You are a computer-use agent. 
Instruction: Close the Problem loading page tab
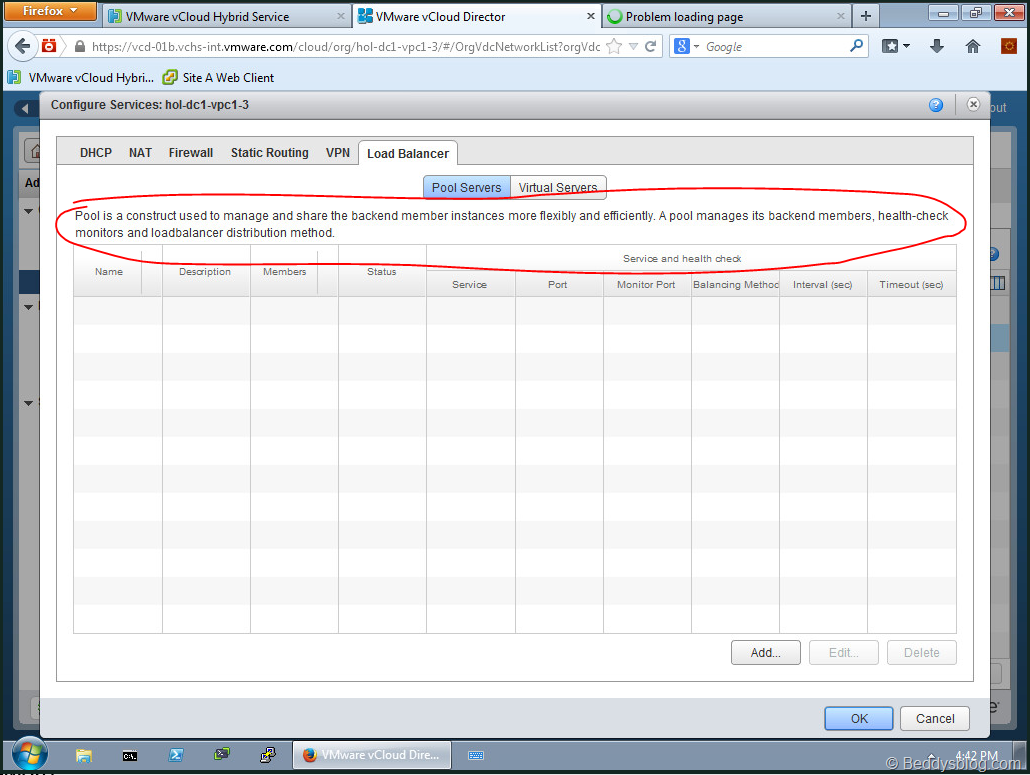pyautogui.click(x=841, y=16)
